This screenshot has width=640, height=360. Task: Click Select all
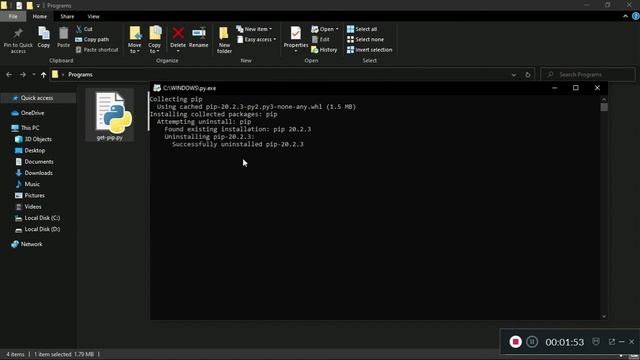point(362,29)
